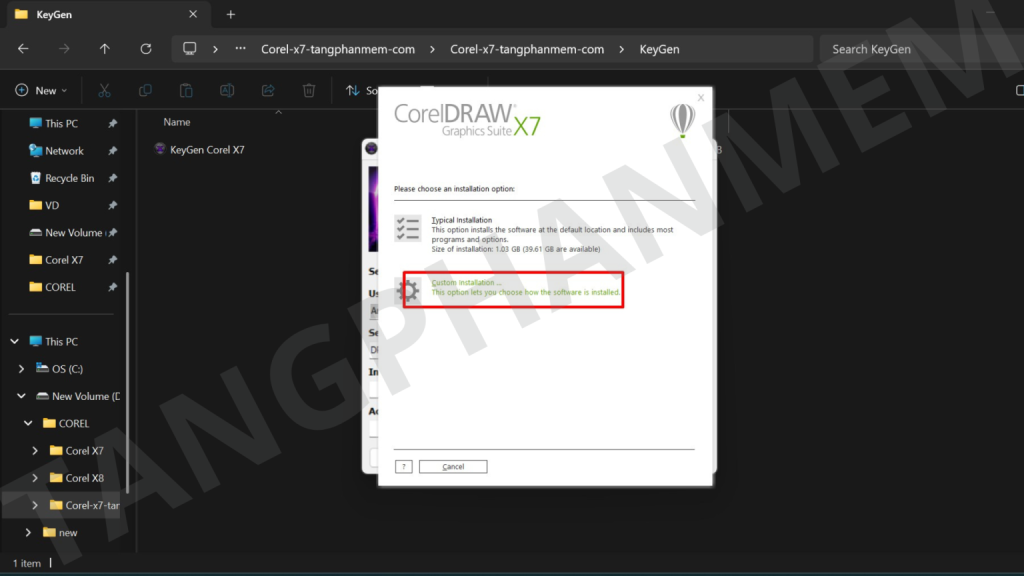The image size is (1024, 576).
Task: Click the Paste icon in Explorer toolbar
Action: tap(186, 90)
